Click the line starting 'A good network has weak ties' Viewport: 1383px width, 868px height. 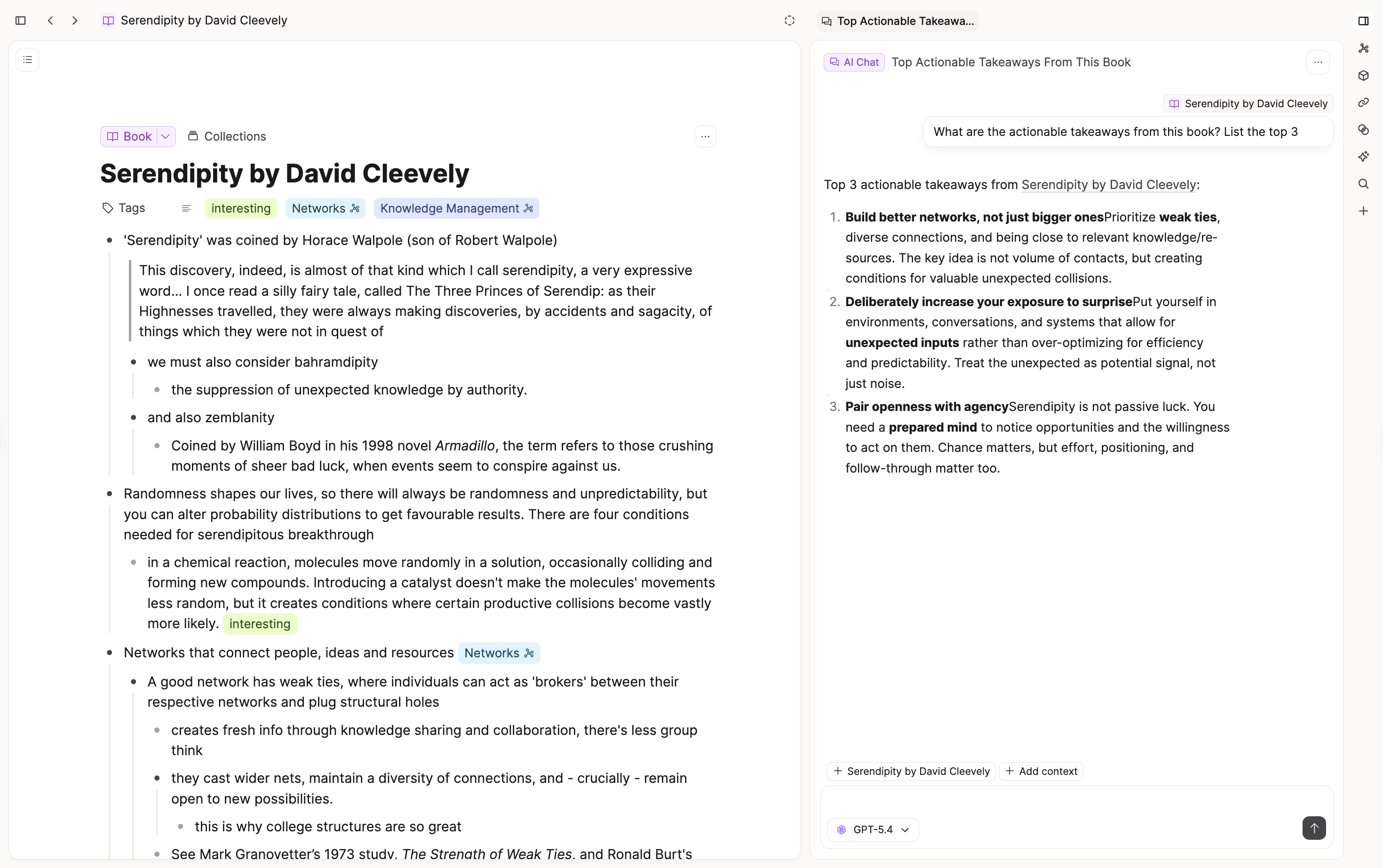(413, 692)
